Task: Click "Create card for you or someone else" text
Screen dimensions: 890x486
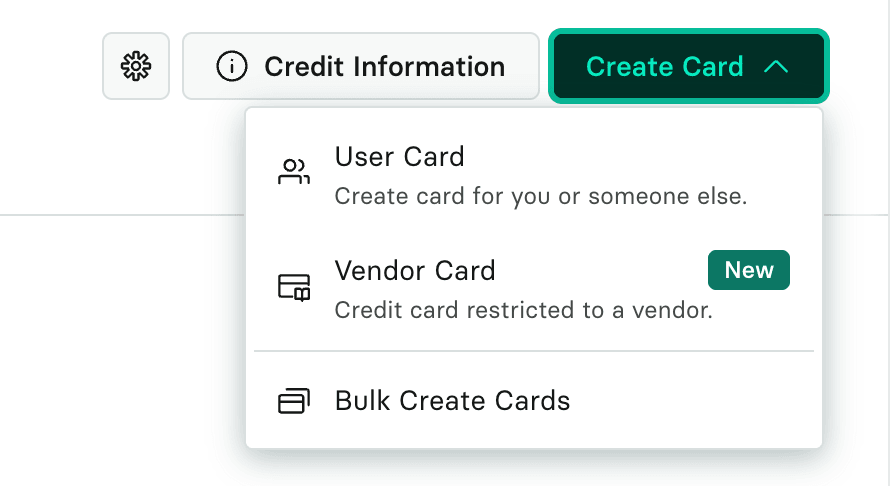Action: tap(541, 196)
